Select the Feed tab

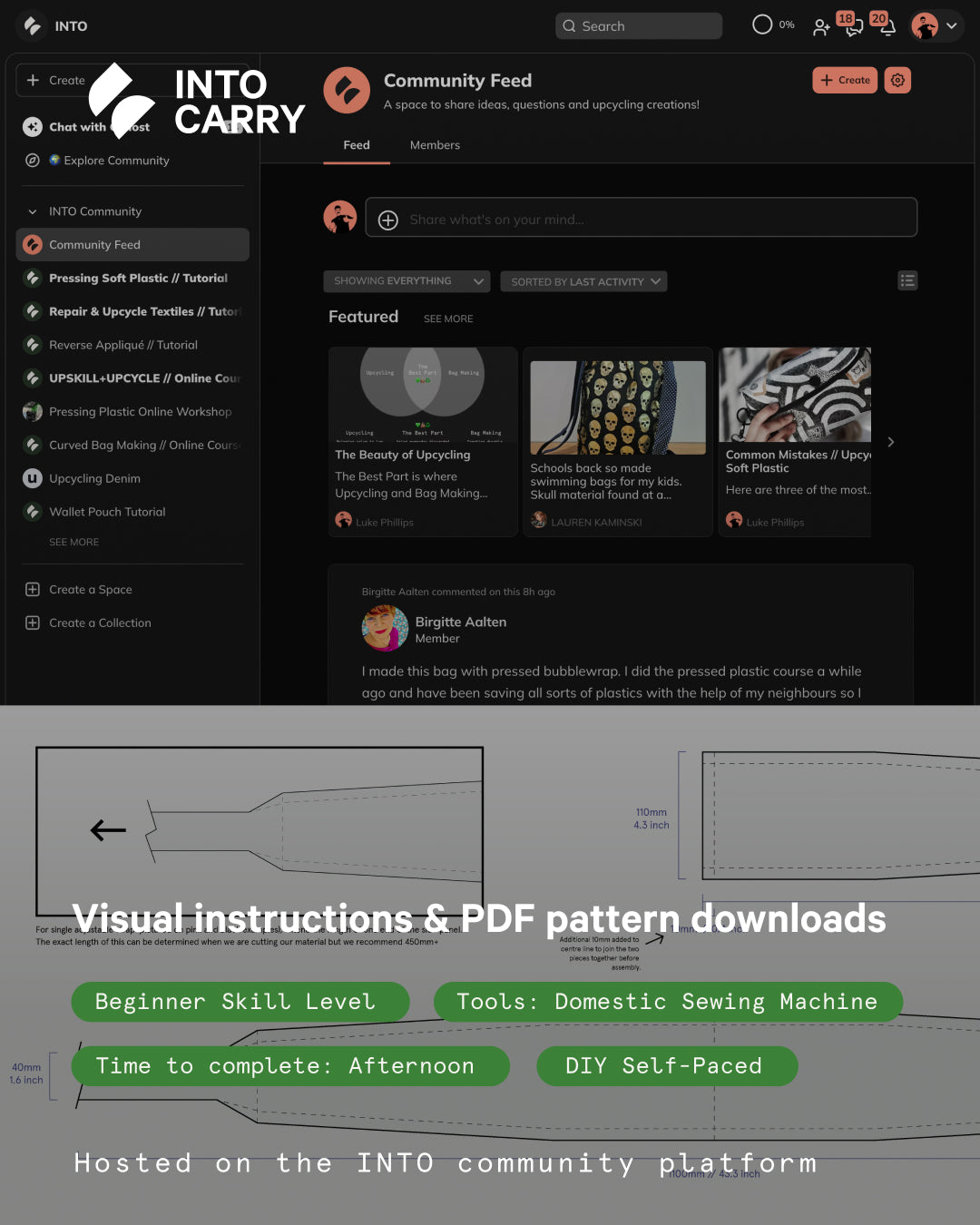(x=357, y=145)
